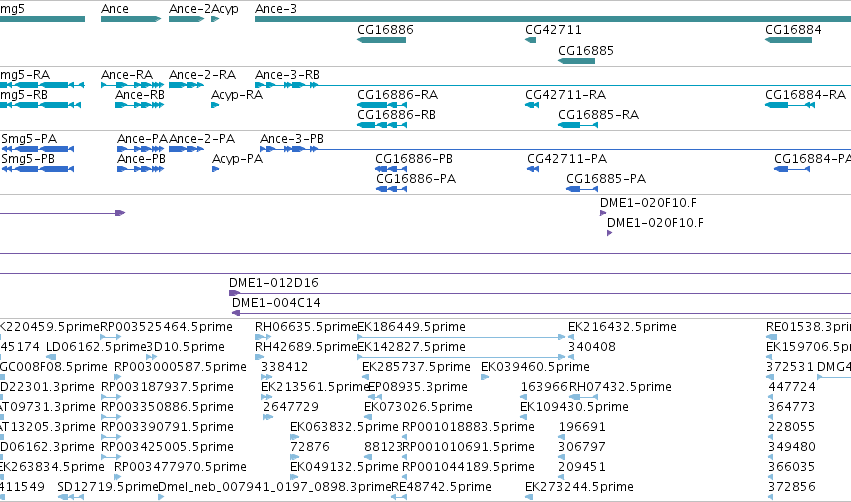This screenshot has height=502, width=851.
Task: Select the Ance gene bar
Action: 131,19
